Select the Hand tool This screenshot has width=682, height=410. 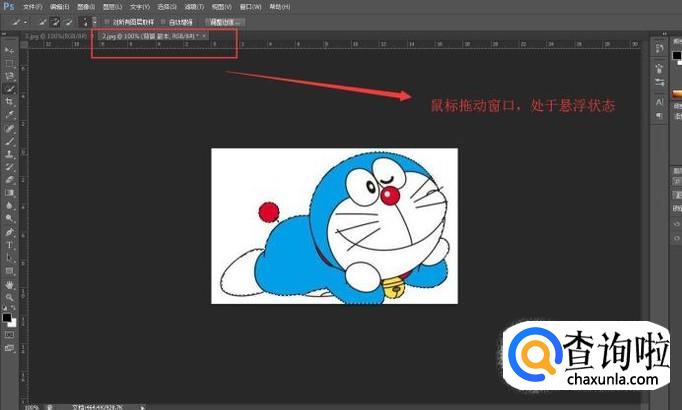pyautogui.click(x=9, y=285)
